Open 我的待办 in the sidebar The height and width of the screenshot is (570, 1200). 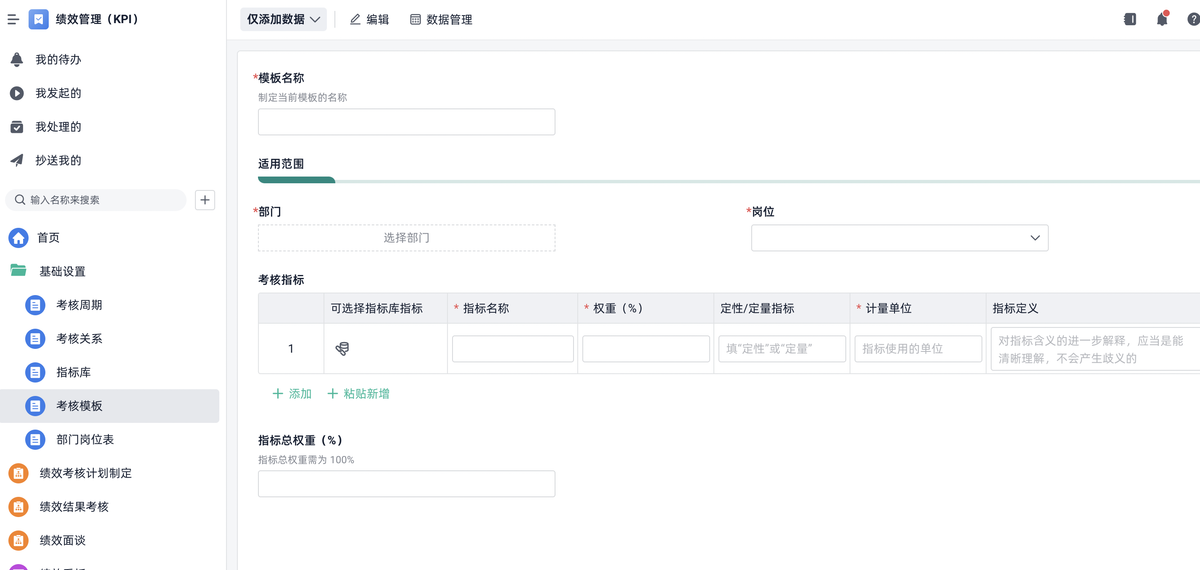coord(58,60)
